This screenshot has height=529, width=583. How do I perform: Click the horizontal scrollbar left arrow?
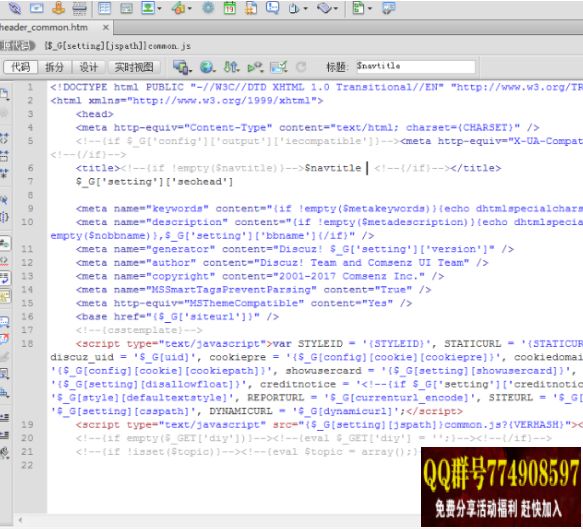[x=20, y=520]
